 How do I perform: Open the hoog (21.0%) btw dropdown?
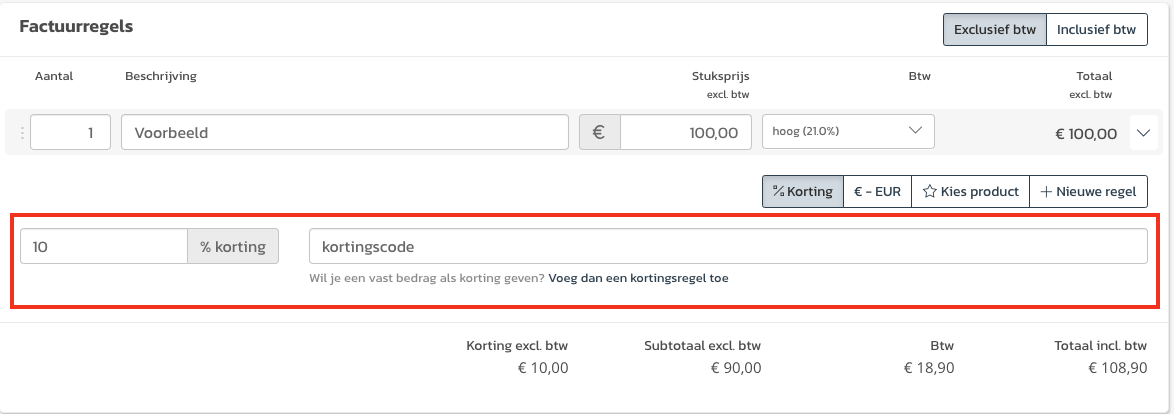click(x=848, y=131)
